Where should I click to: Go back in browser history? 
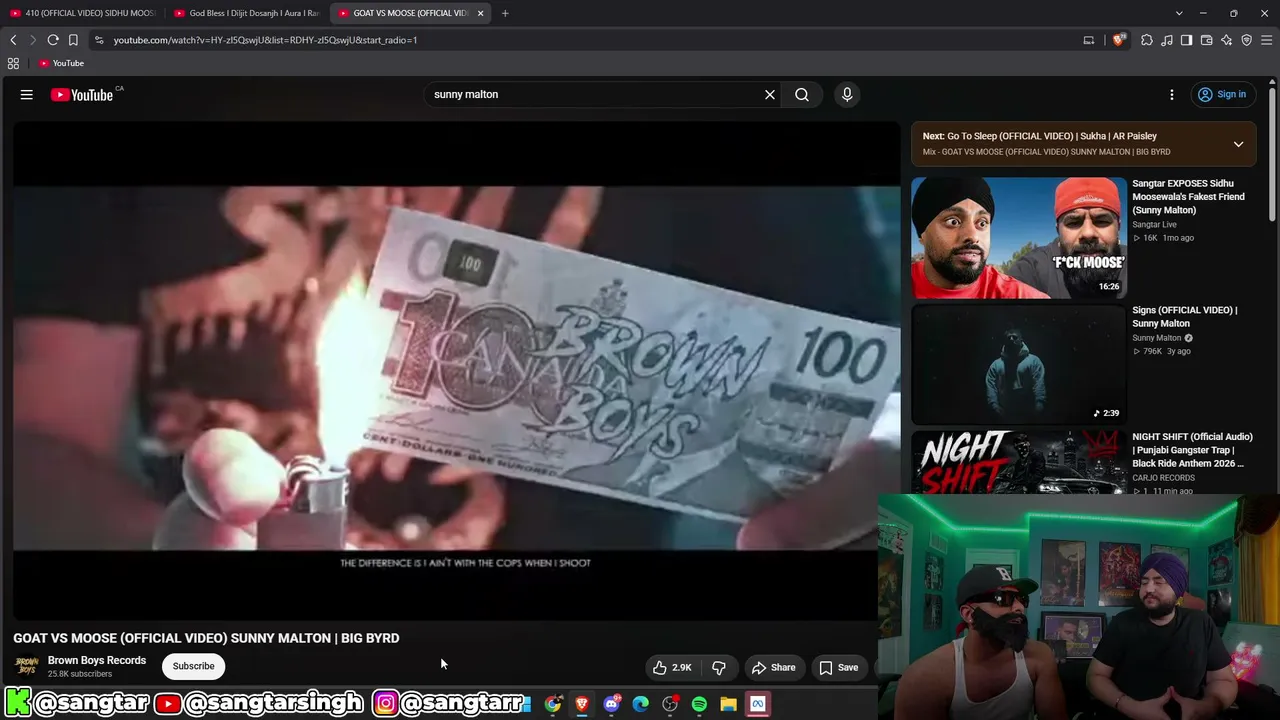[x=13, y=40]
